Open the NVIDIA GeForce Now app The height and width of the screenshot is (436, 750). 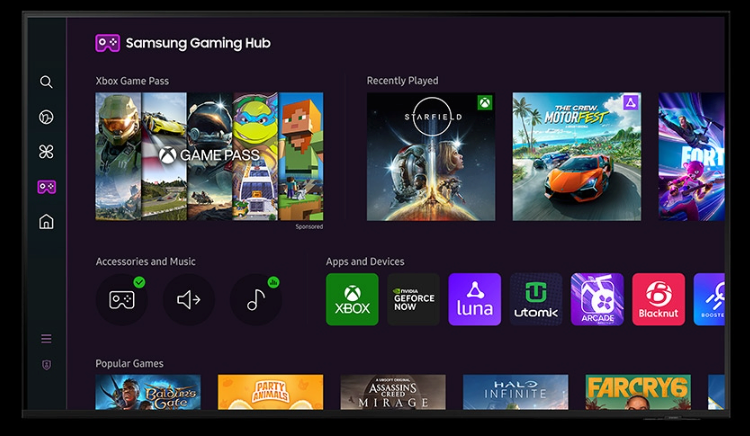[x=413, y=299]
